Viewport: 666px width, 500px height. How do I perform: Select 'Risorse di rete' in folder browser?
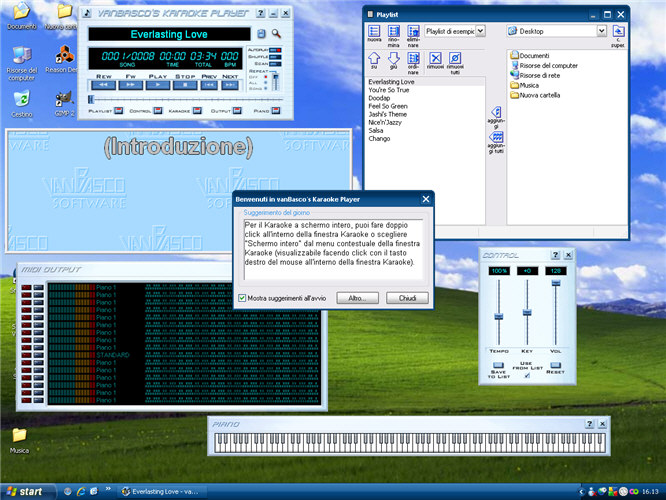coord(535,75)
